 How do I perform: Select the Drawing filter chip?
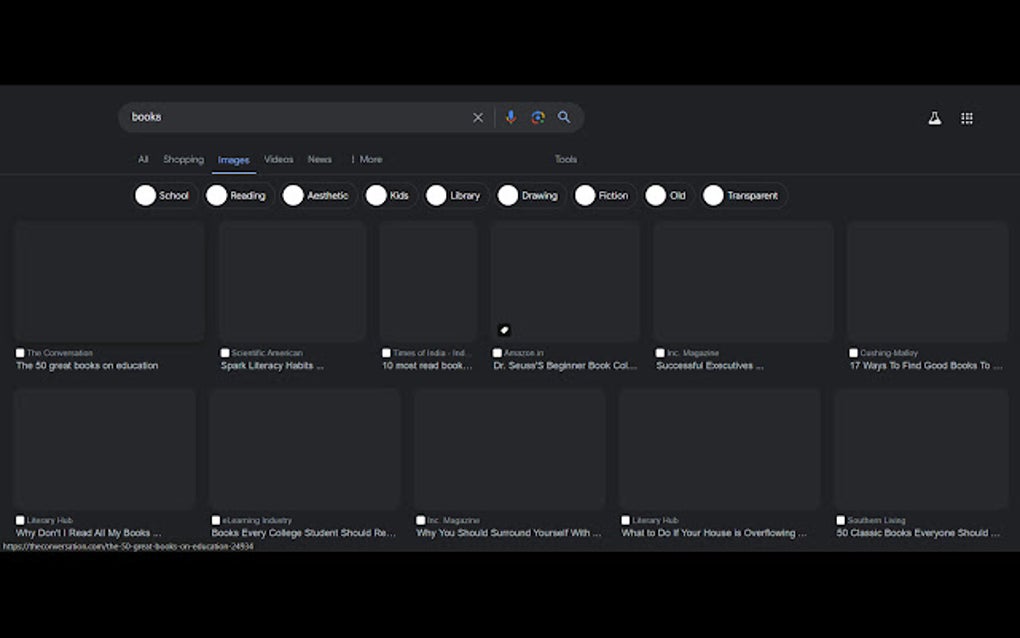pos(530,195)
